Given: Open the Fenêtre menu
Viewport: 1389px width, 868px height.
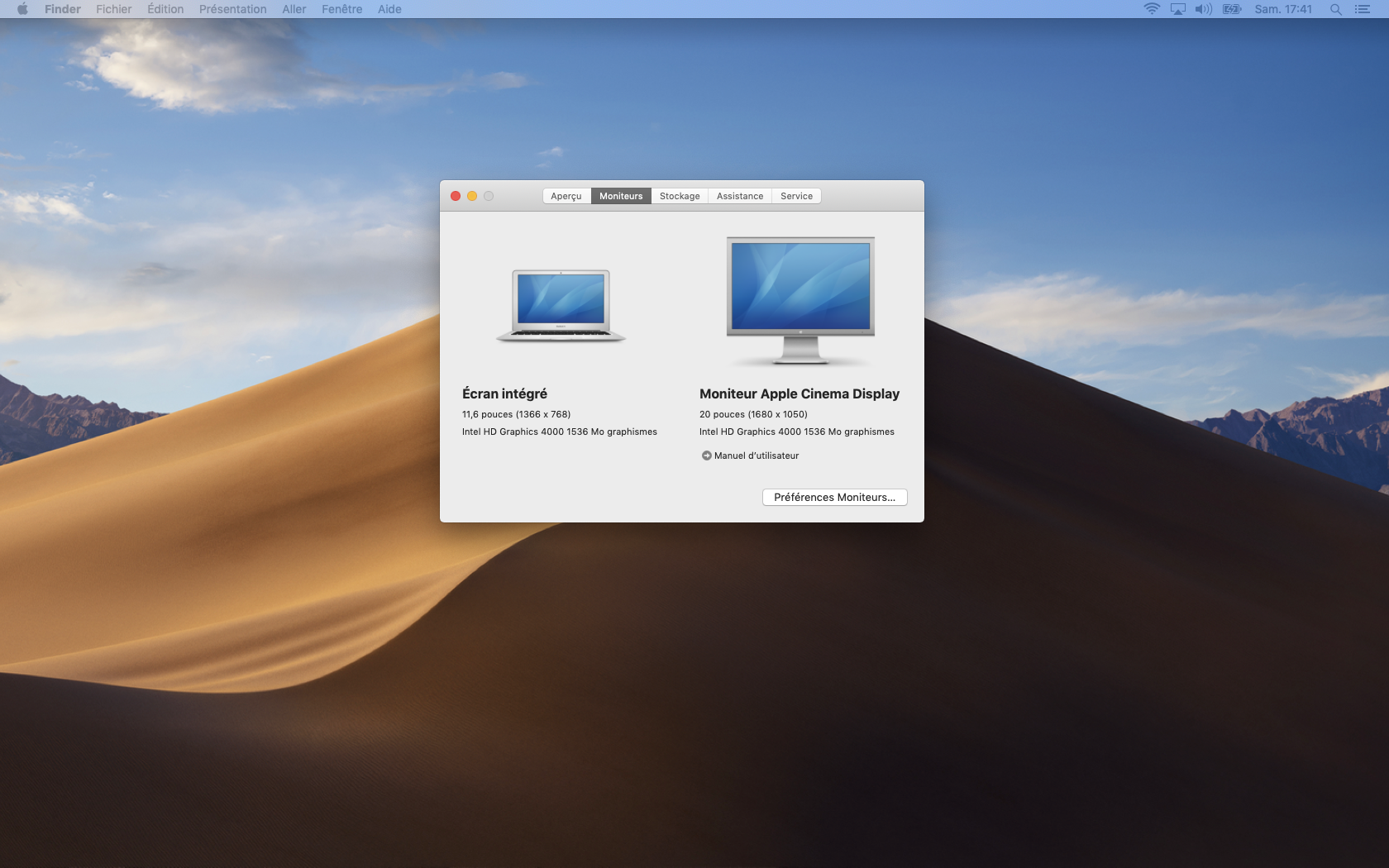Looking at the screenshot, I should 342,9.
